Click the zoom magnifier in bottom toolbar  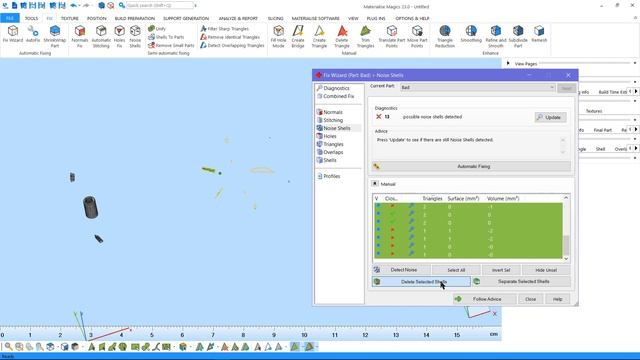[x=9, y=347]
